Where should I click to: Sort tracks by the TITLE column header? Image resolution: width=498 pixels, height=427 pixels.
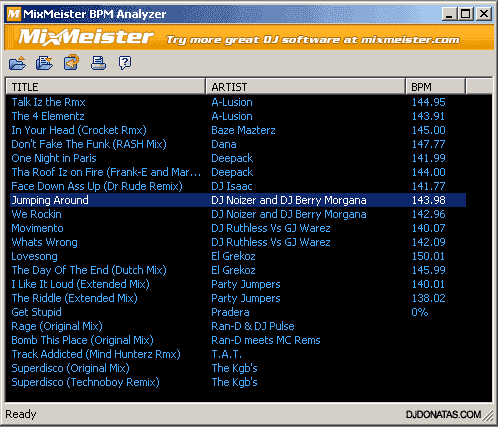pos(105,87)
